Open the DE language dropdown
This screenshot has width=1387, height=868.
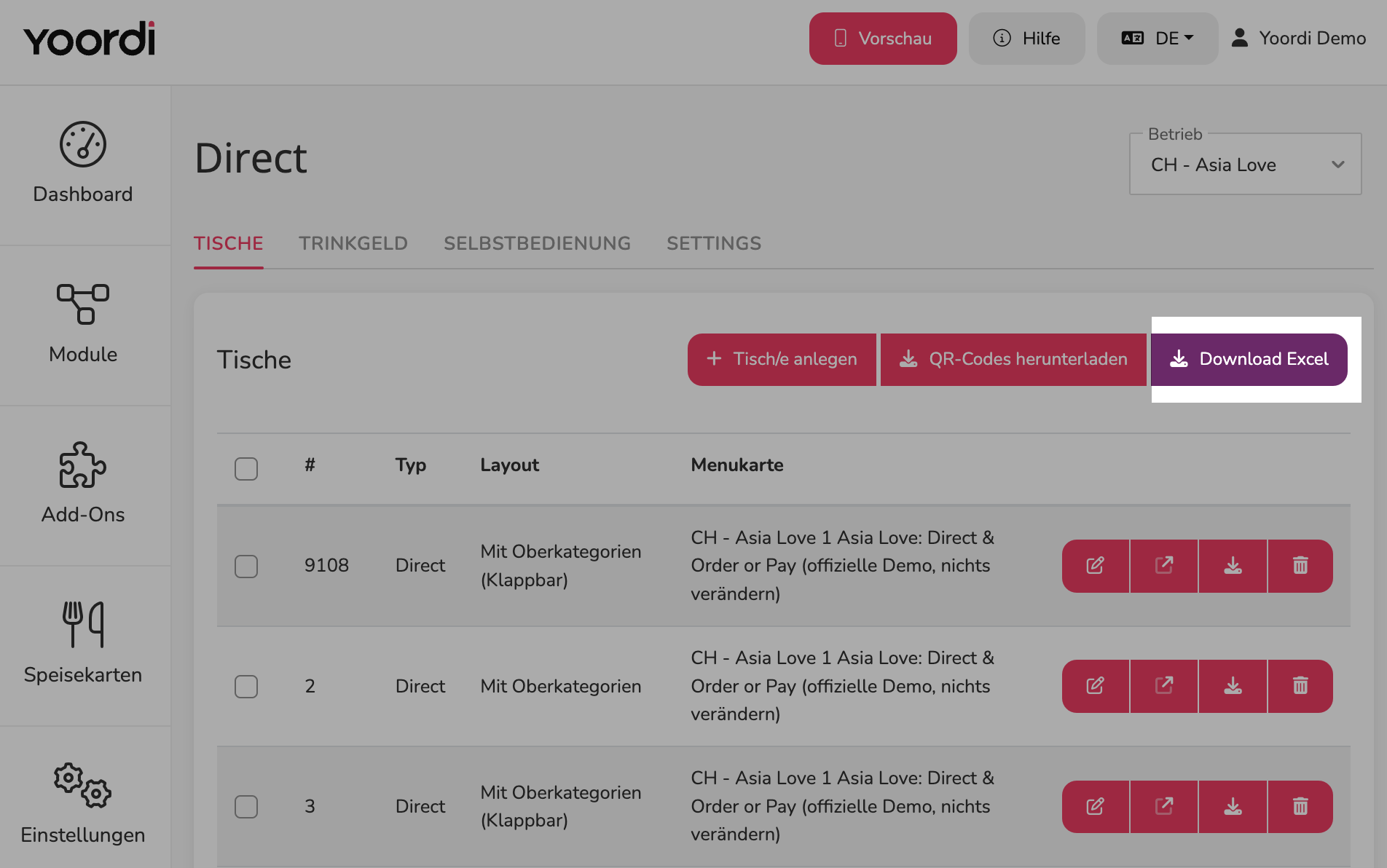[1158, 39]
